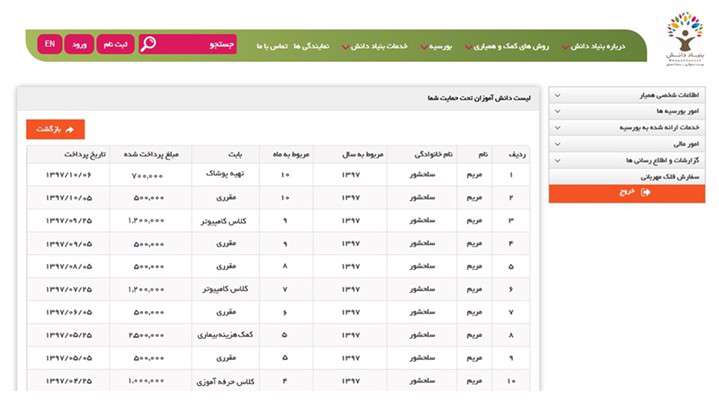This screenshot has width=719, height=405.
Task: Switch language with the EN button
Action: click(x=49, y=45)
